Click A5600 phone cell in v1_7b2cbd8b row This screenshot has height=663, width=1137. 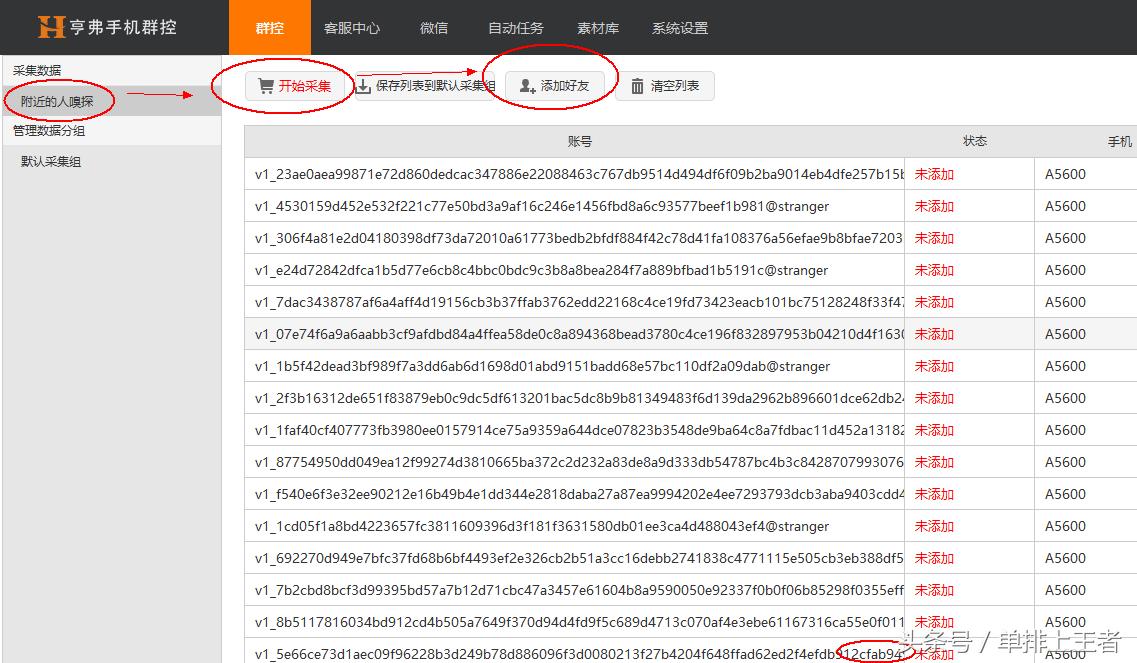(x=1065, y=590)
